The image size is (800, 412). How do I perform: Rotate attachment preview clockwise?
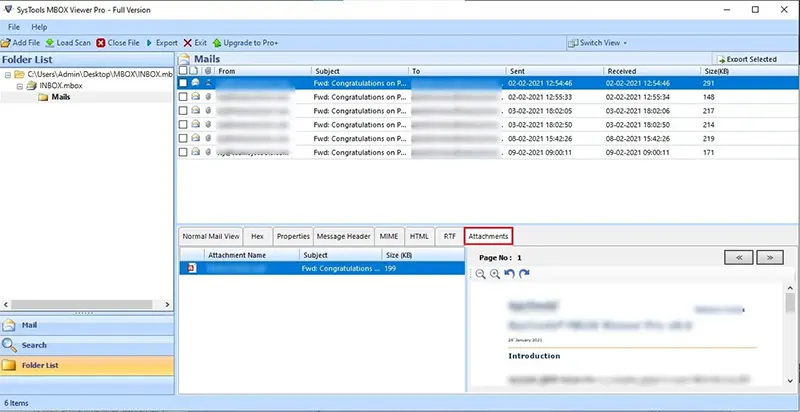524,274
